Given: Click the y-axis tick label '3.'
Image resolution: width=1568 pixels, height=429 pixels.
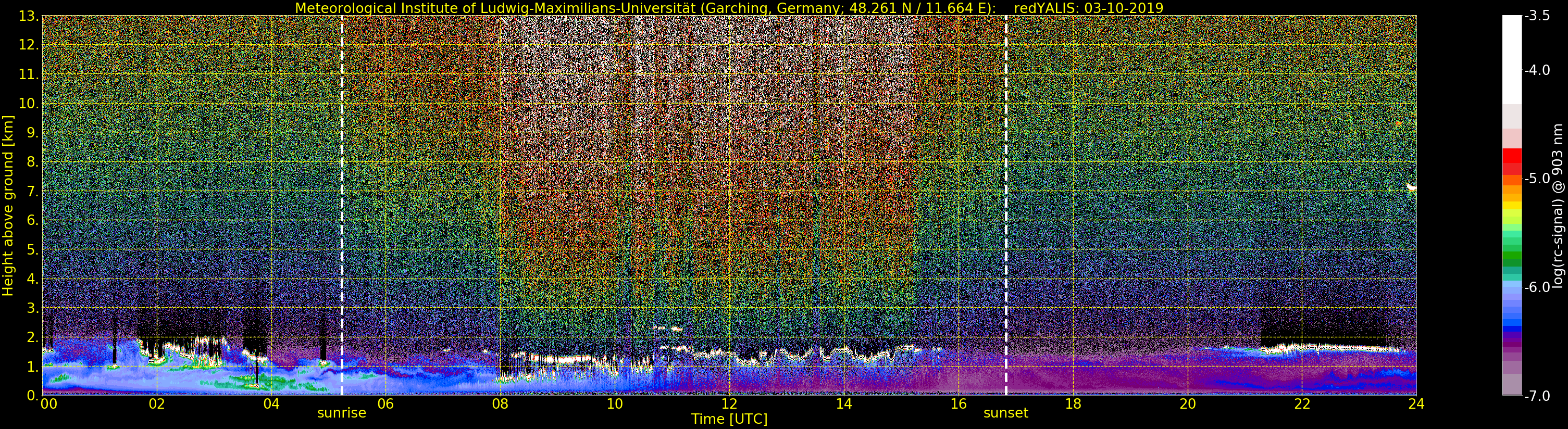Looking at the screenshot, I should point(32,308).
